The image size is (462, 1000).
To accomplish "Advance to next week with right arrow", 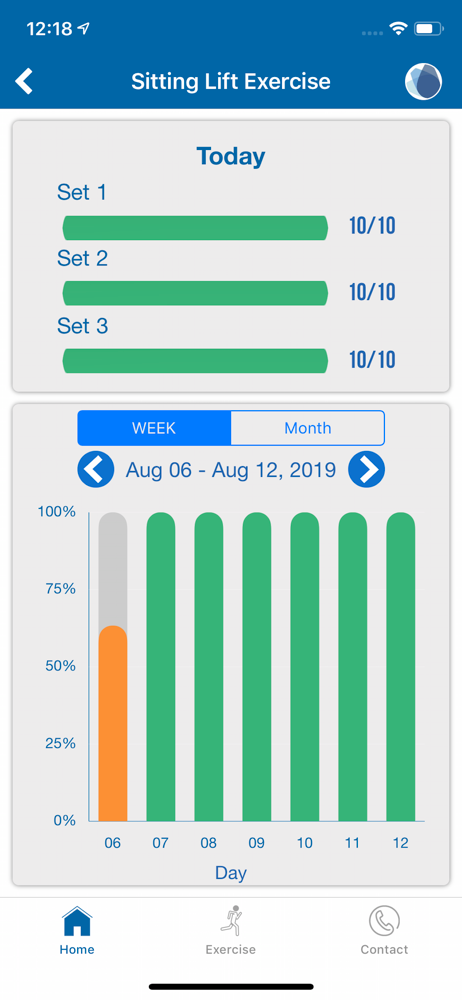I will (x=366, y=469).
